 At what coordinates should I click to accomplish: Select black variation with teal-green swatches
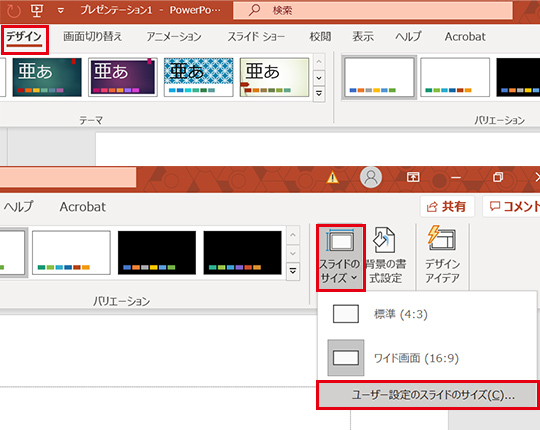pyautogui.click(x=242, y=253)
